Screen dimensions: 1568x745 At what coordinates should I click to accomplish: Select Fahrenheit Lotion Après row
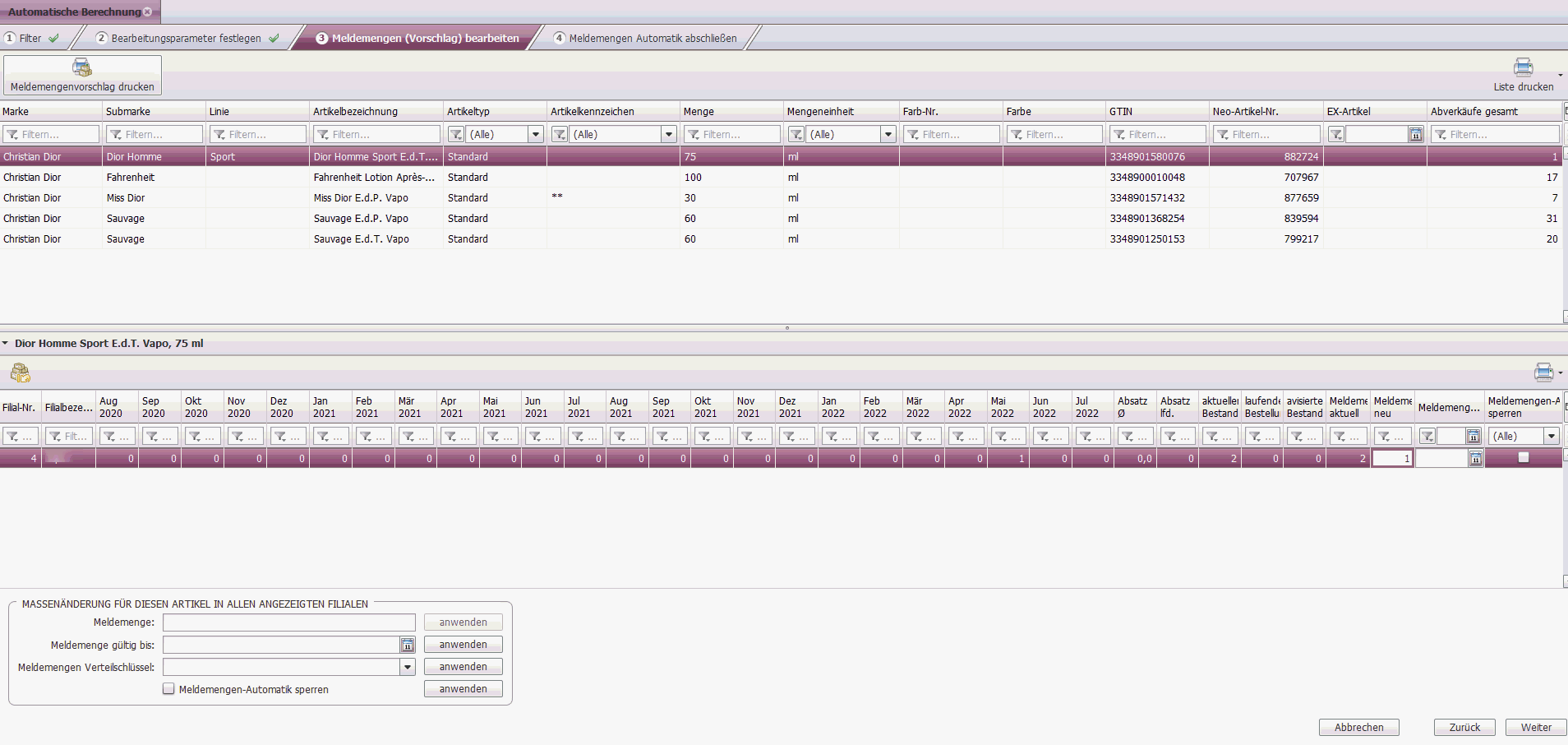(x=781, y=177)
